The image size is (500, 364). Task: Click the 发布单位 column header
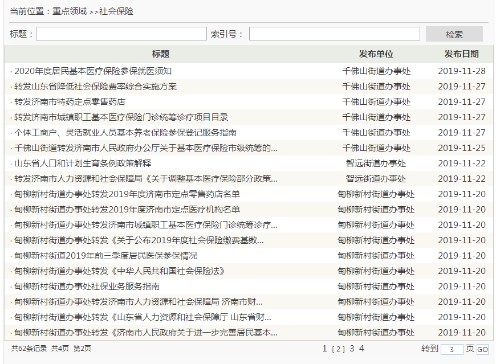(376, 54)
